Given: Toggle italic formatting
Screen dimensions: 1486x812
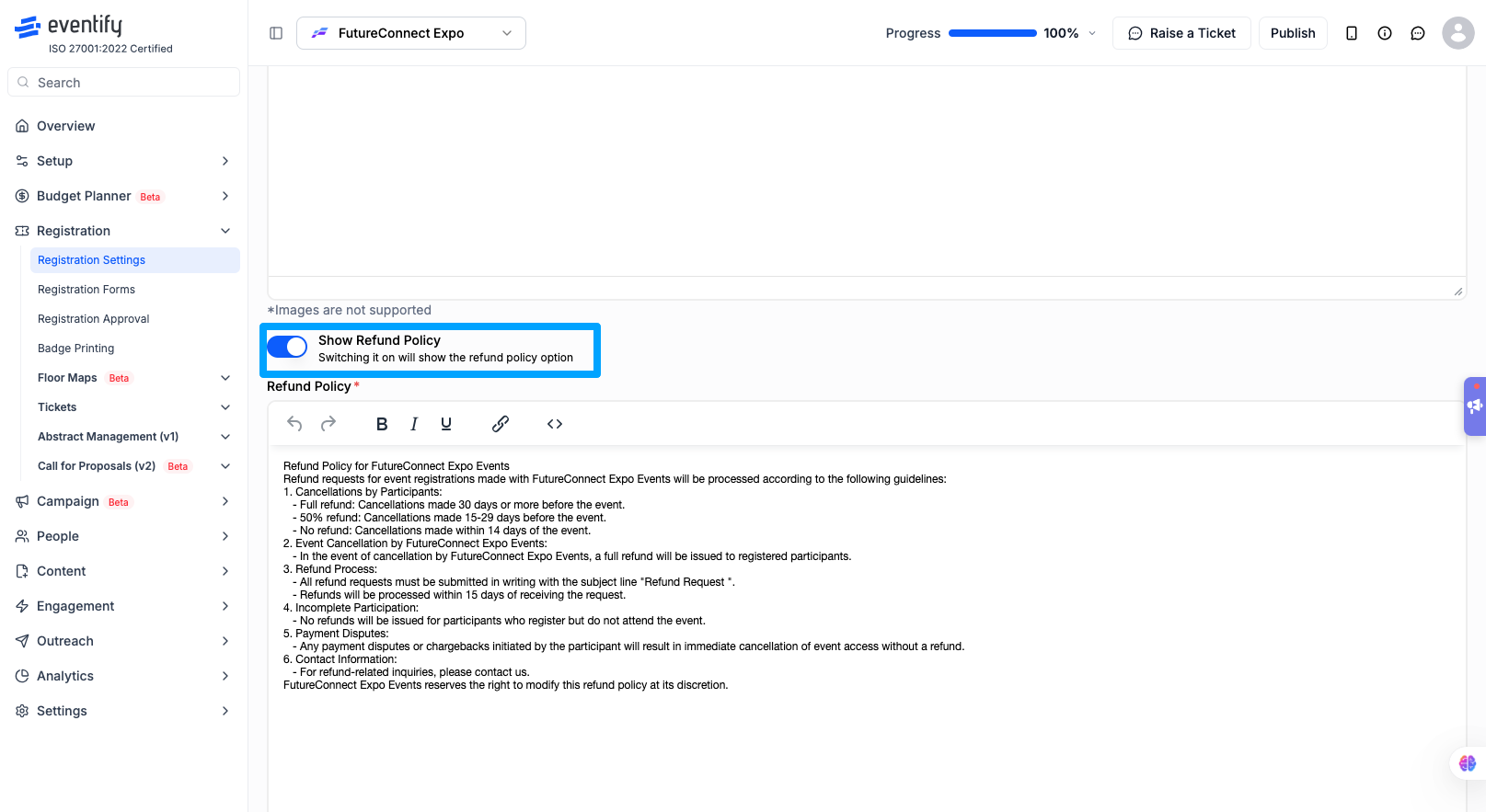Looking at the screenshot, I should [x=414, y=424].
